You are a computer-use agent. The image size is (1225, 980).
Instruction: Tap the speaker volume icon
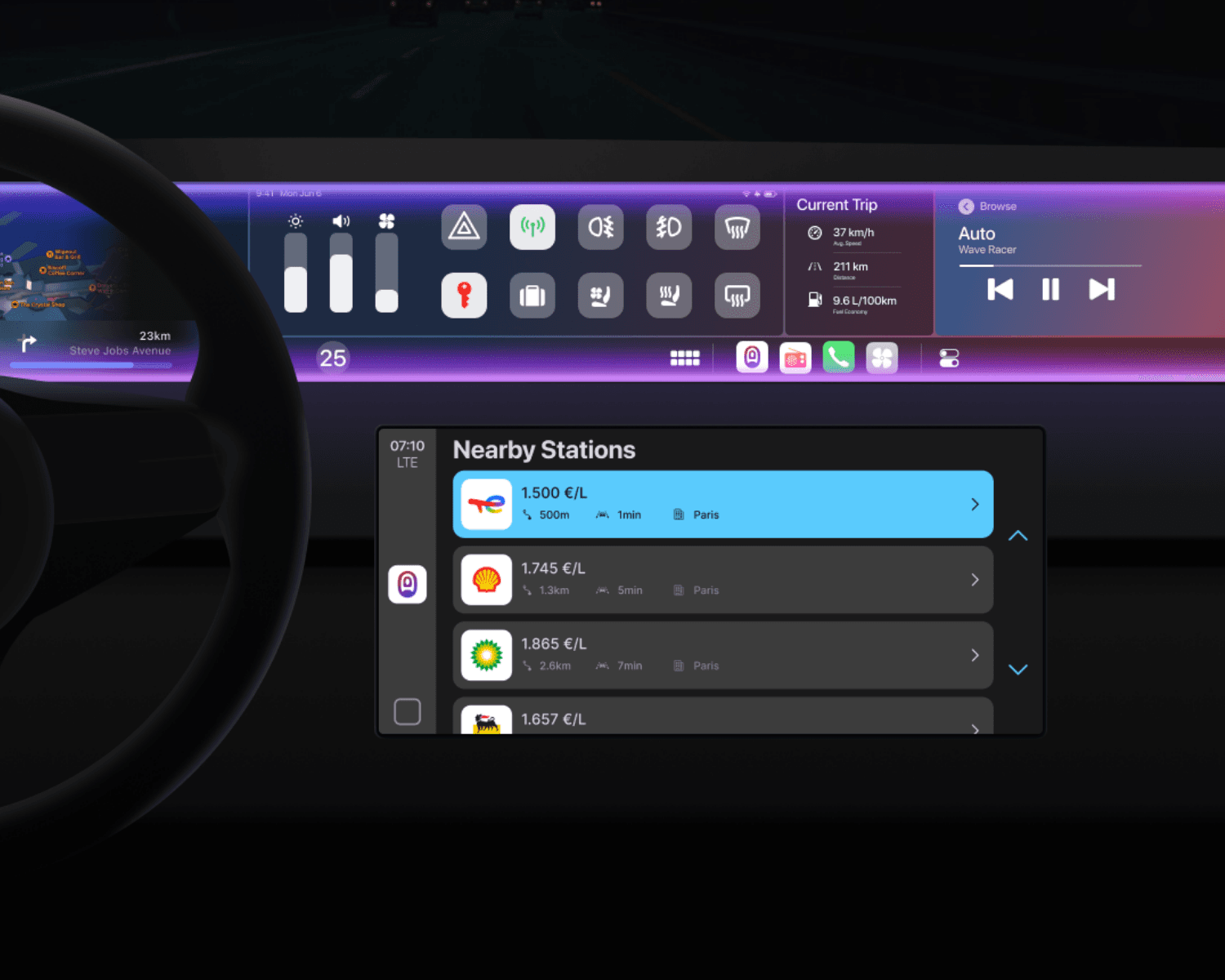pos(341,220)
